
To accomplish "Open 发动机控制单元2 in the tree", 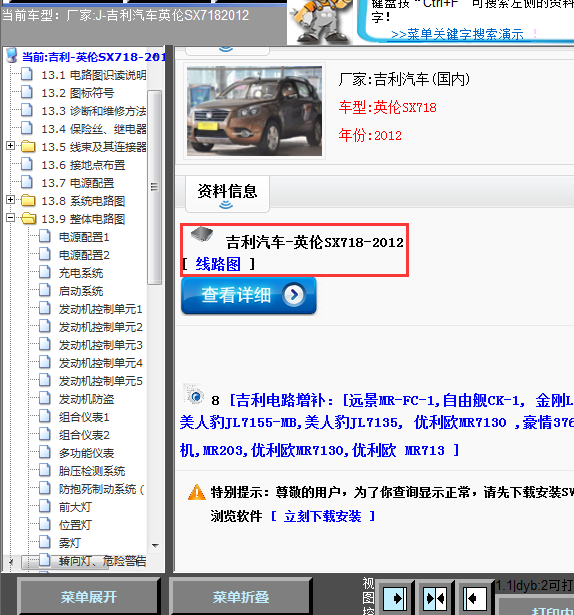I will pyautogui.click(x=100, y=327).
